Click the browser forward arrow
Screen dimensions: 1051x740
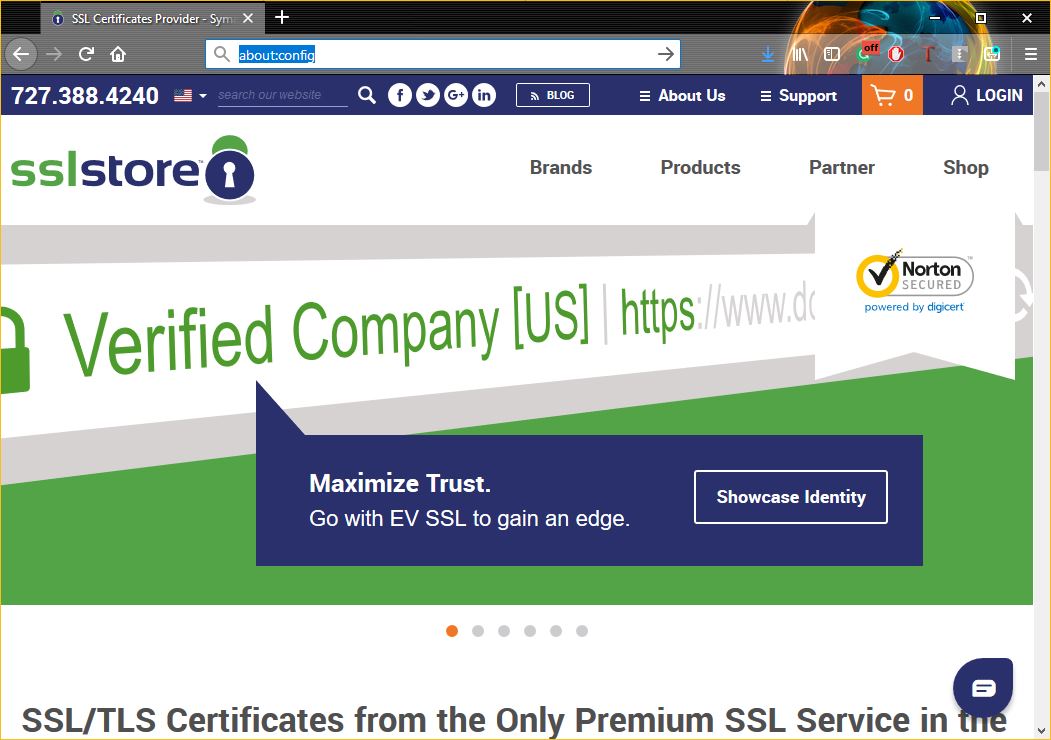click(x=54, y=54)
